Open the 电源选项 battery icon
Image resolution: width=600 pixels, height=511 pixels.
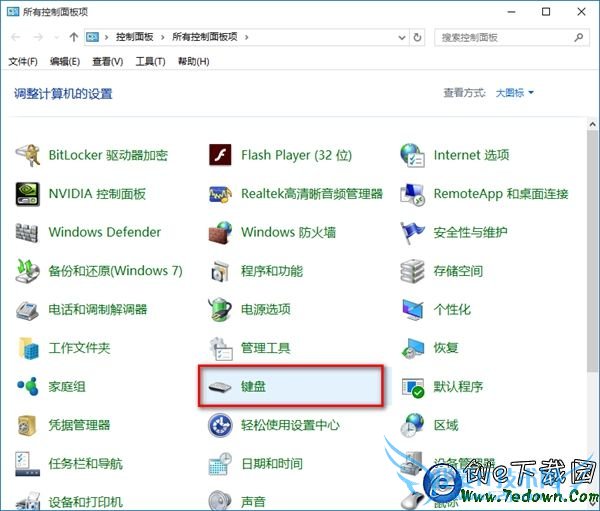click(x=220, y=310)
